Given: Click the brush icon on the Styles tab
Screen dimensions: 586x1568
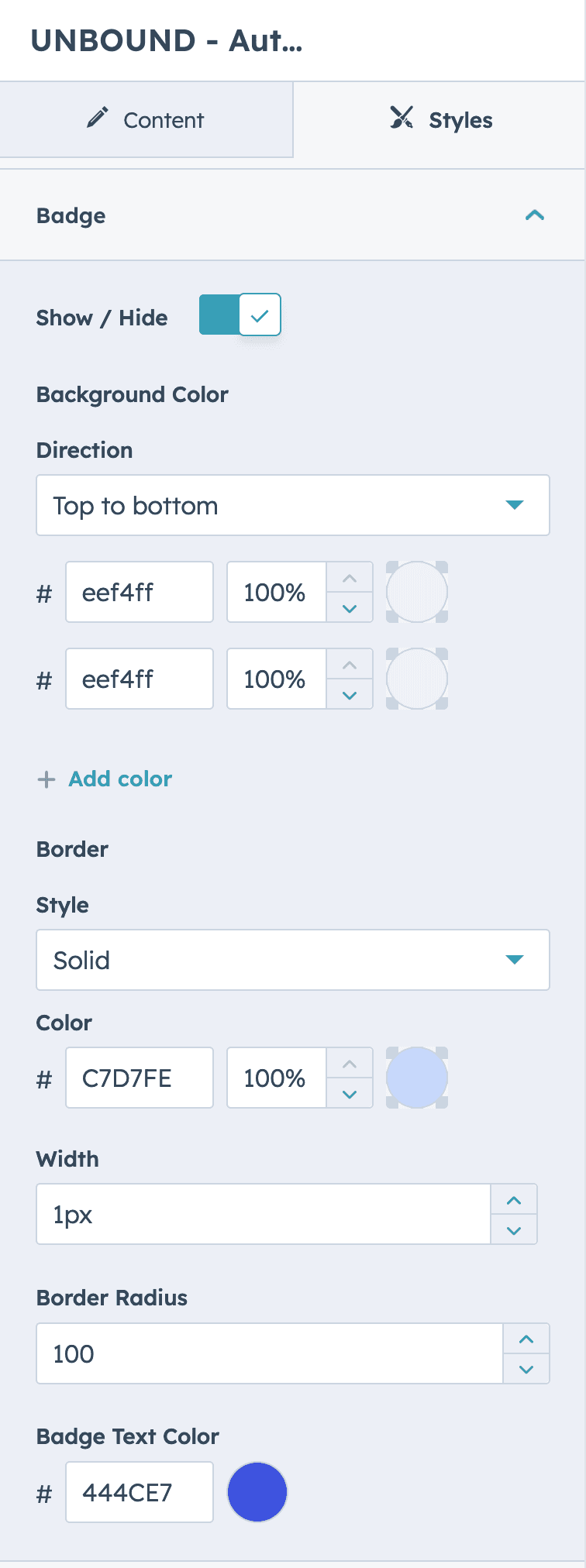Looking at the screenshot, I should [402, 119].
